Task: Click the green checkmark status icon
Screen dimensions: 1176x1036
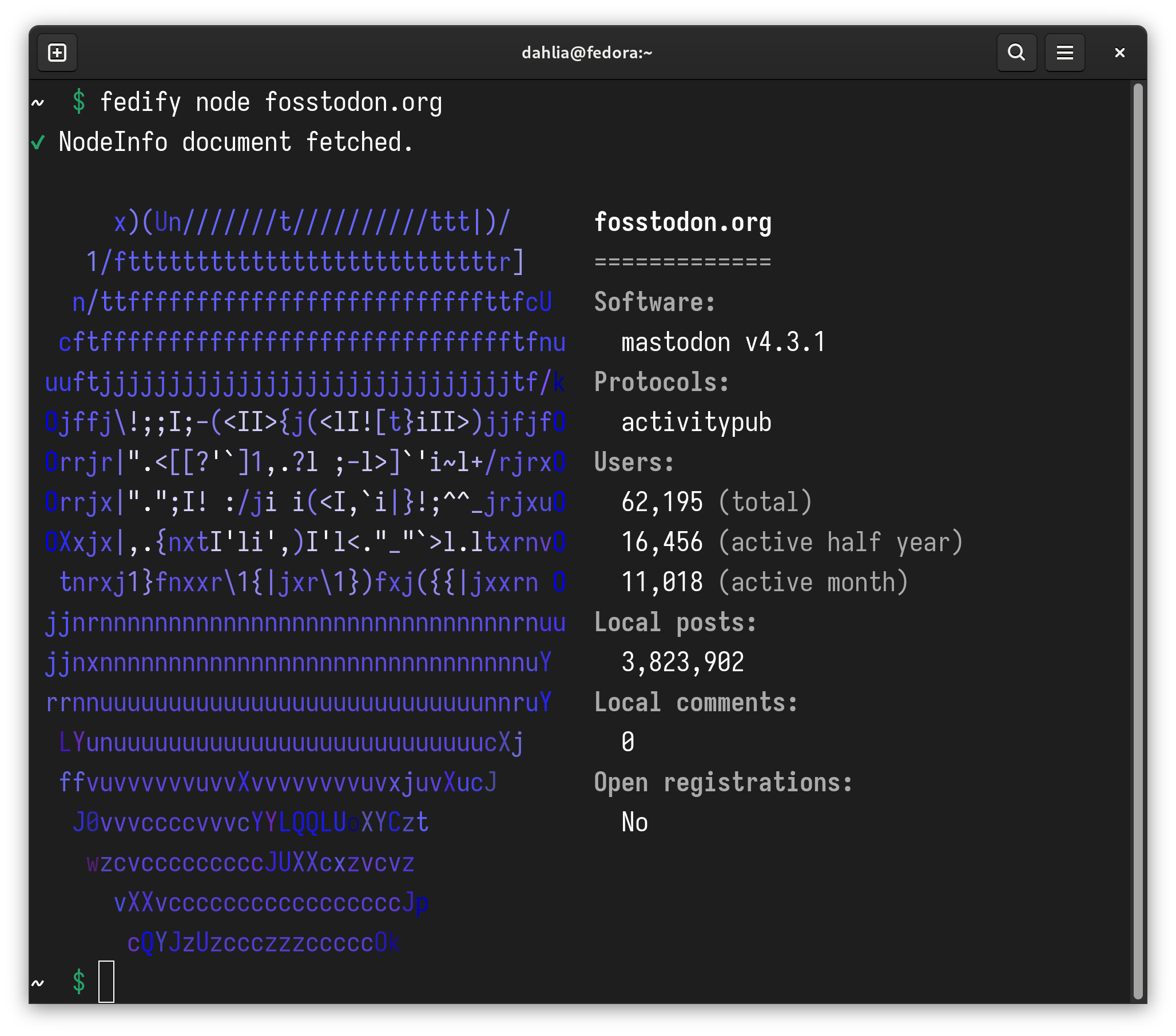Action: (x=38, y=142)
